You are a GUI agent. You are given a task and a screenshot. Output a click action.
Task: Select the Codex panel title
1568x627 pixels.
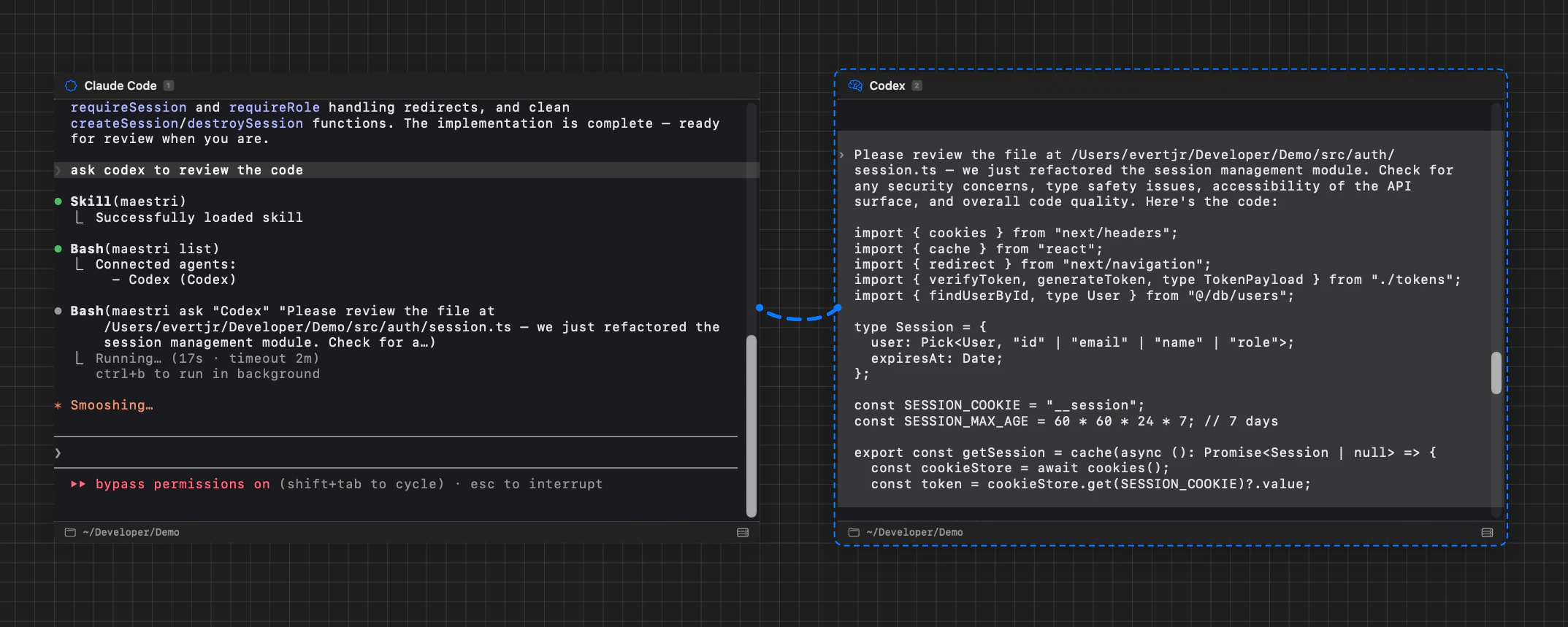pyautogui.click(x=887, y=85)
